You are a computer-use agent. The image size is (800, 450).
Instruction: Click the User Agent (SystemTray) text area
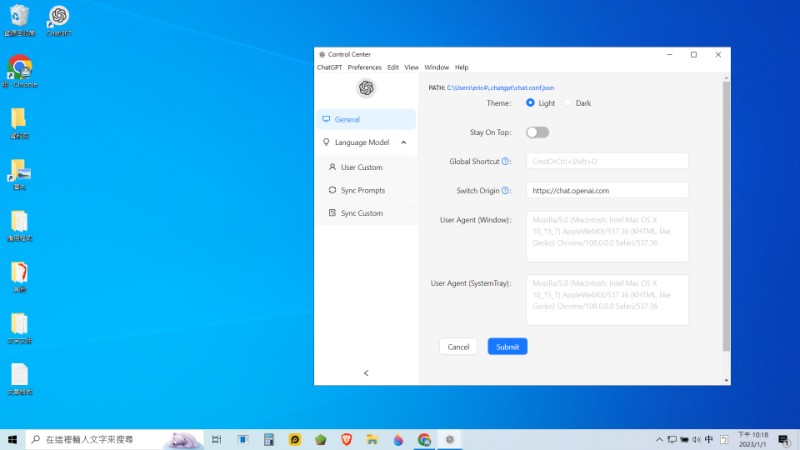(x=607, y=300)
